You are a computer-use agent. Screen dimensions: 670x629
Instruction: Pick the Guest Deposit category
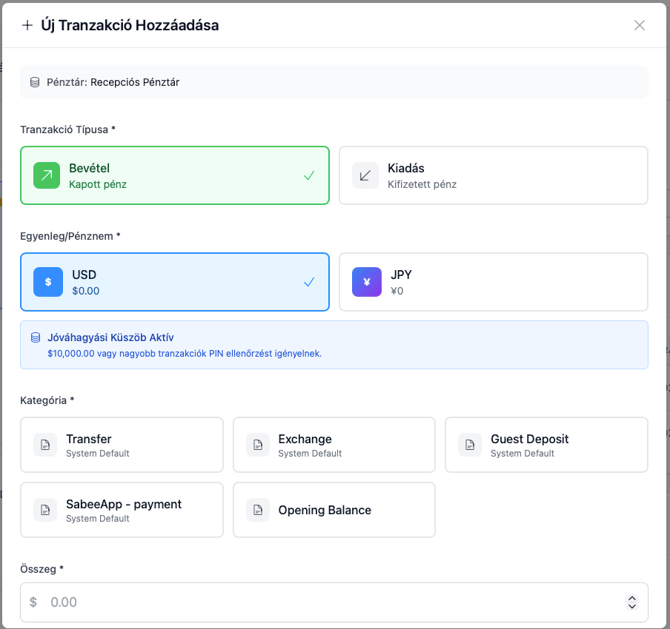pyautogui.click(x=546, y=445)
